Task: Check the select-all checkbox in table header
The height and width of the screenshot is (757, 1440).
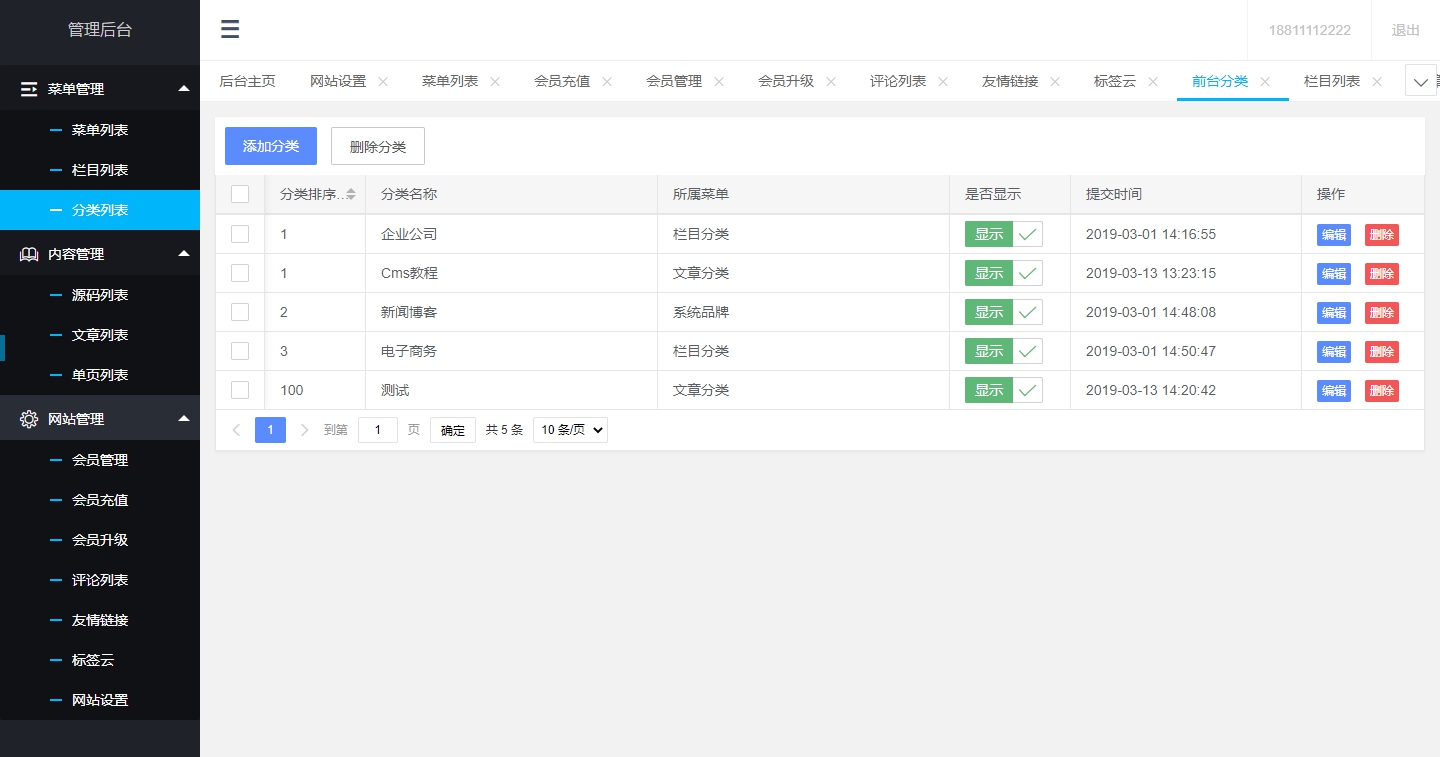Action: [x=240, y=193]
